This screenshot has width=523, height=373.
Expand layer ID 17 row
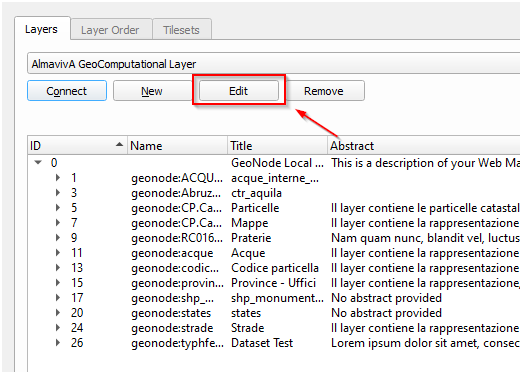pos(58,298)
